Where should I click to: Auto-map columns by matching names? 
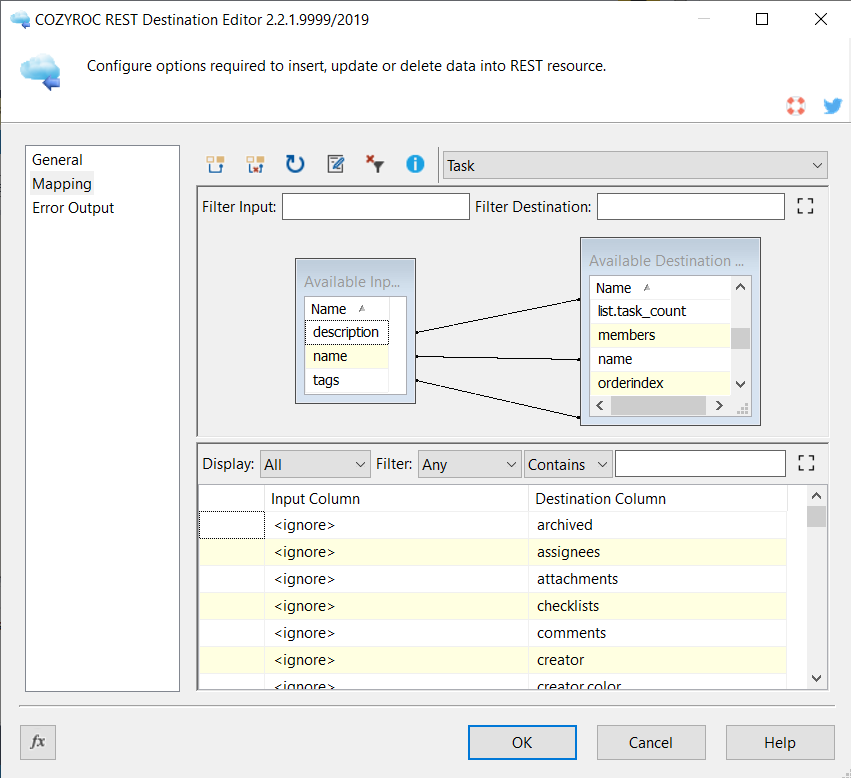pos(215,163)
